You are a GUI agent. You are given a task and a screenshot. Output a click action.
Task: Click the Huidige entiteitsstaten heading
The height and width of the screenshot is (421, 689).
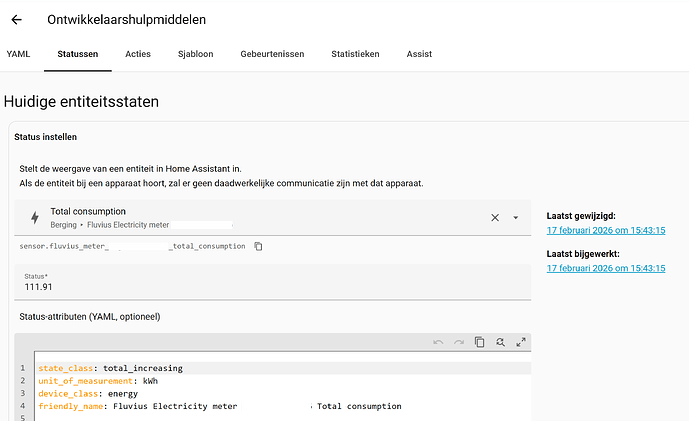point(81,102)
